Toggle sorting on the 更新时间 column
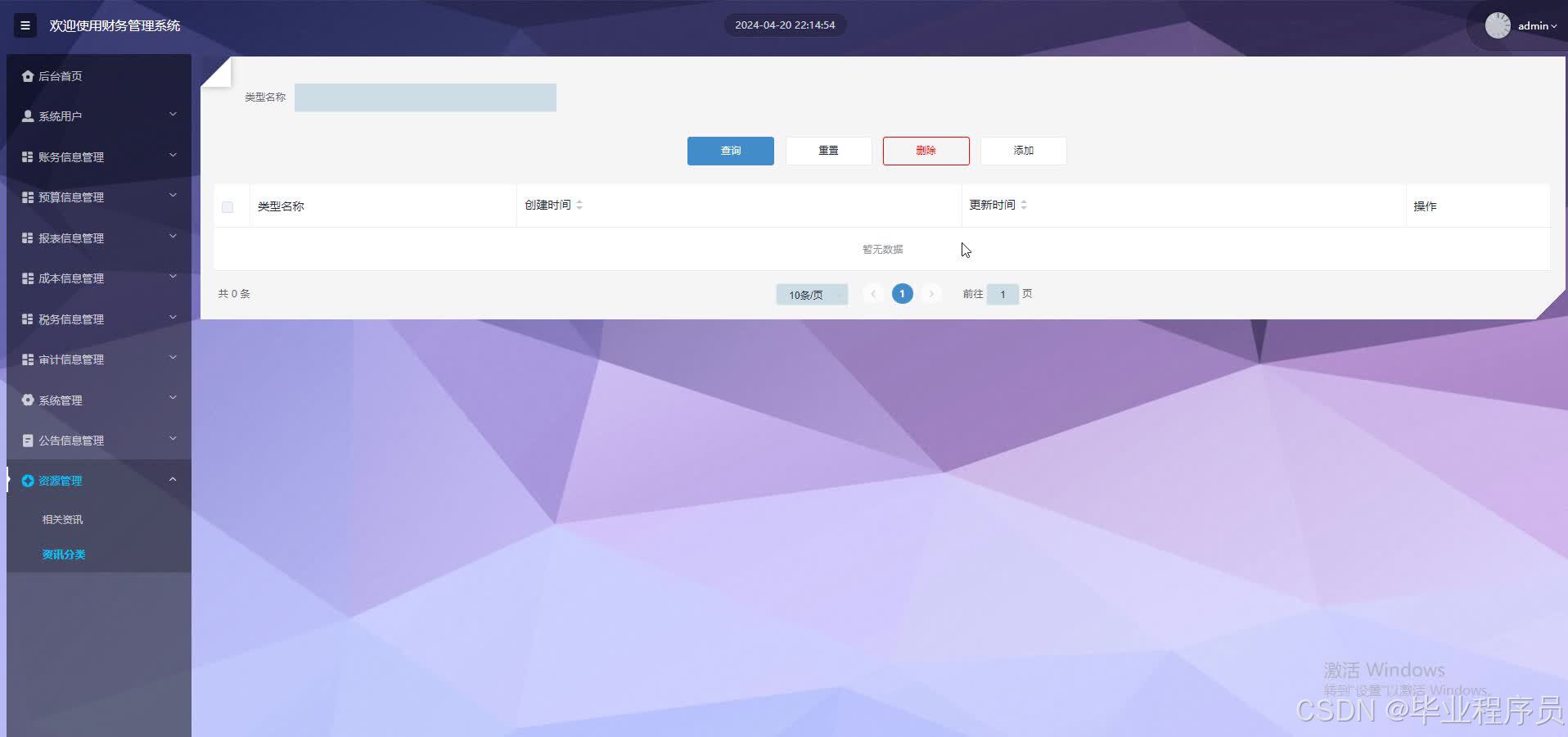The width and height of the screenshot is (1568, 737). 1025,205
